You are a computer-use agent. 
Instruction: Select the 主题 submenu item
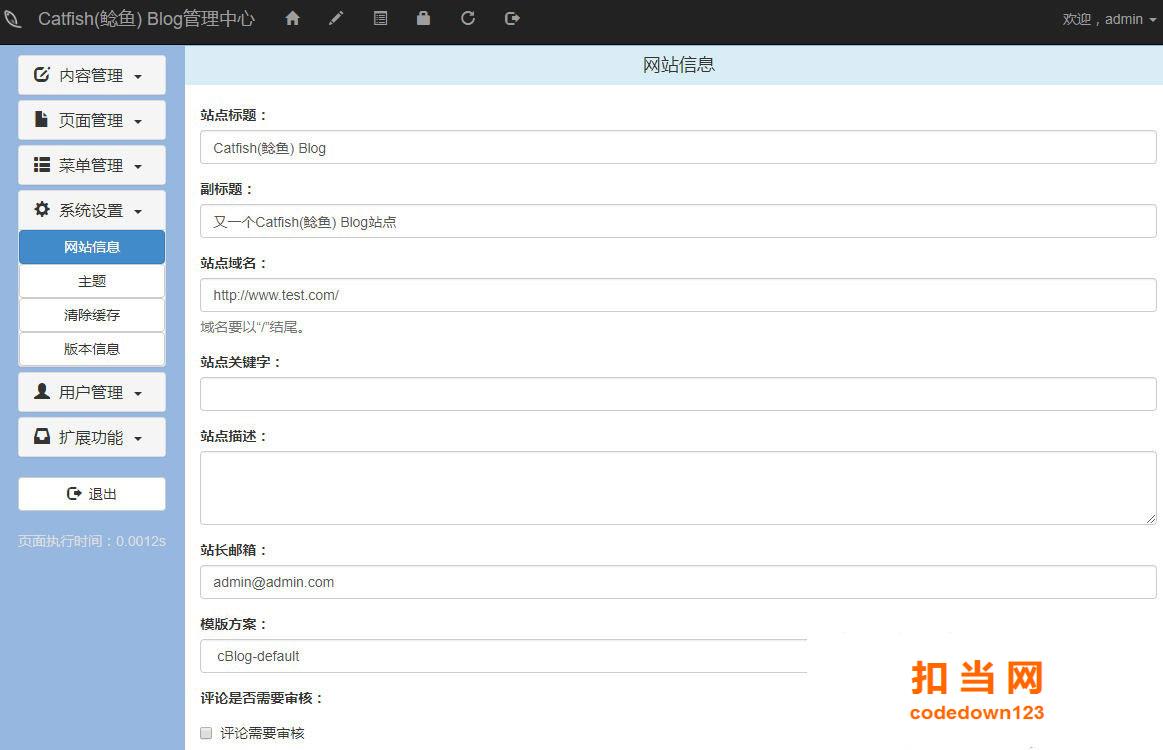pos(92,281)
